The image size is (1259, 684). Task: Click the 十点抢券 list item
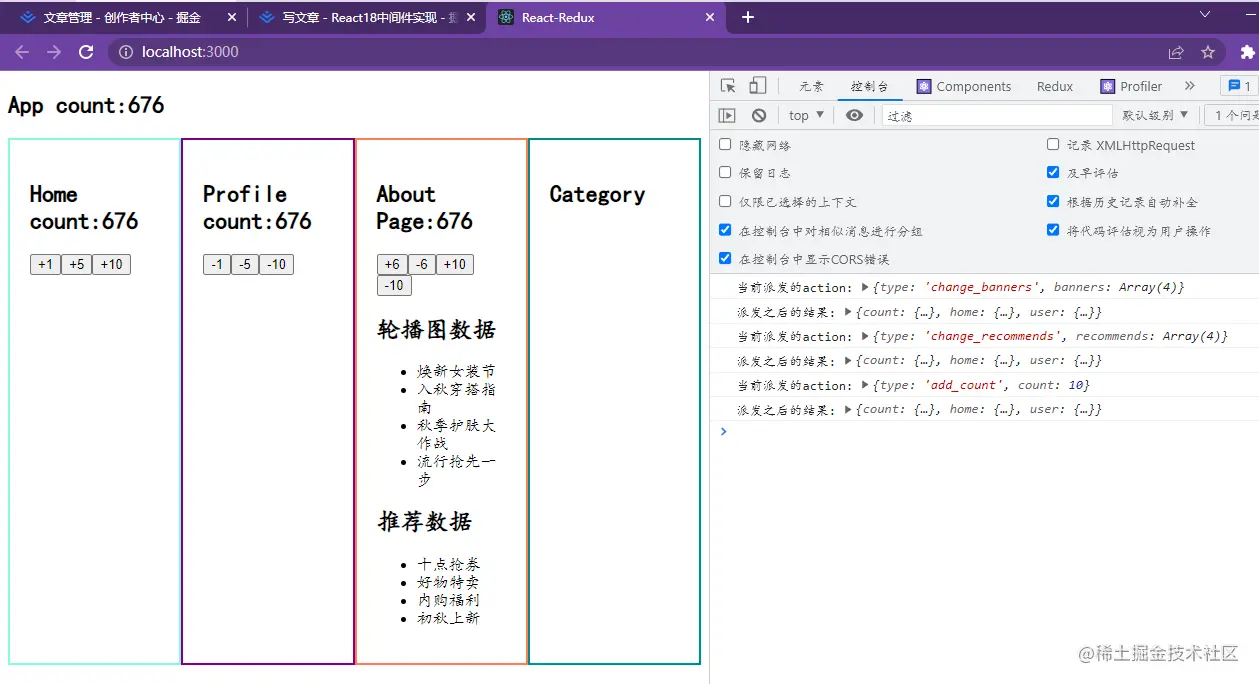coord(448,564)
